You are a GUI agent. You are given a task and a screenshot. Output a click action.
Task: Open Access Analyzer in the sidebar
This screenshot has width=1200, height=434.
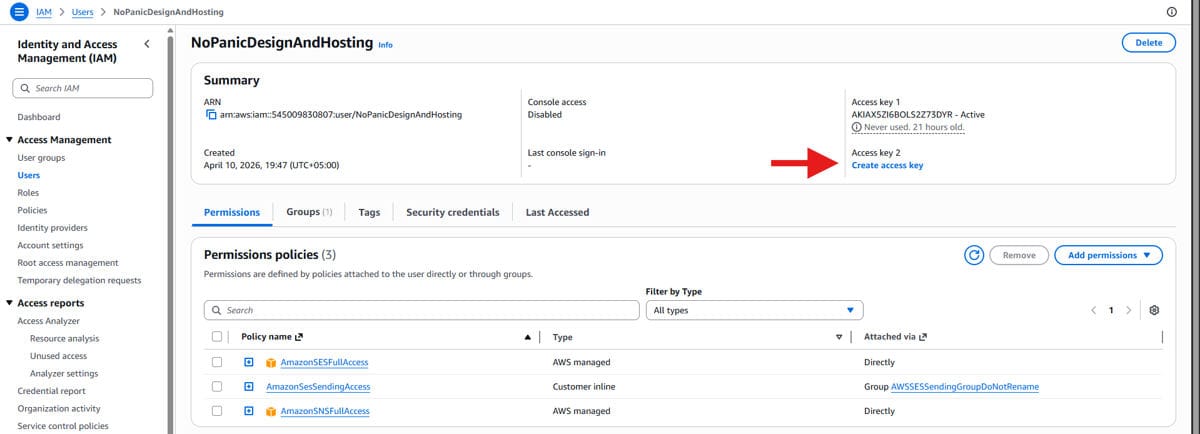pyautogui.click(x=49, y=321)
